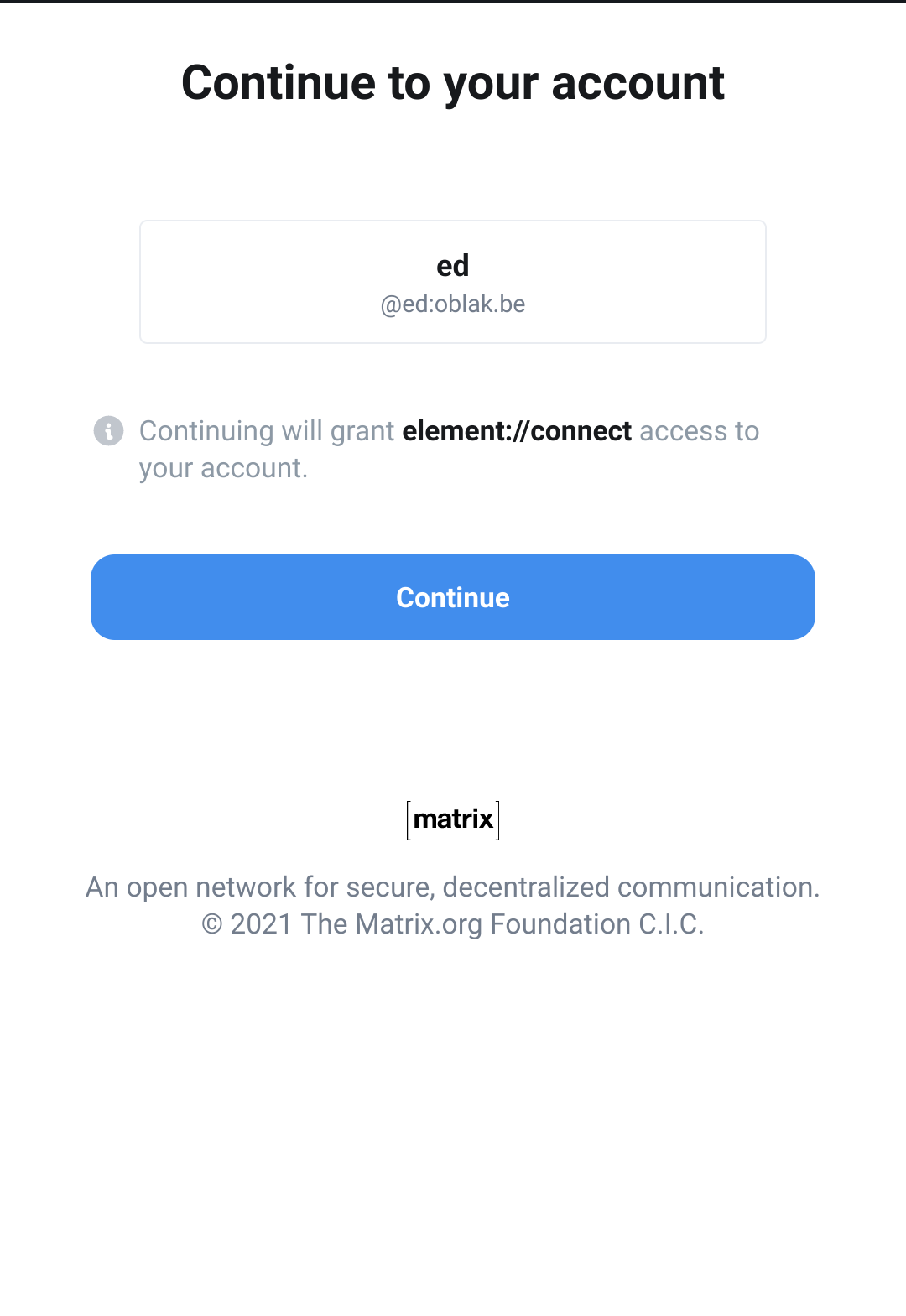Click "Matrix.org" in the footer
Image resolution: width=906 pixels, height=1316 pixels.
pos(419,924)
